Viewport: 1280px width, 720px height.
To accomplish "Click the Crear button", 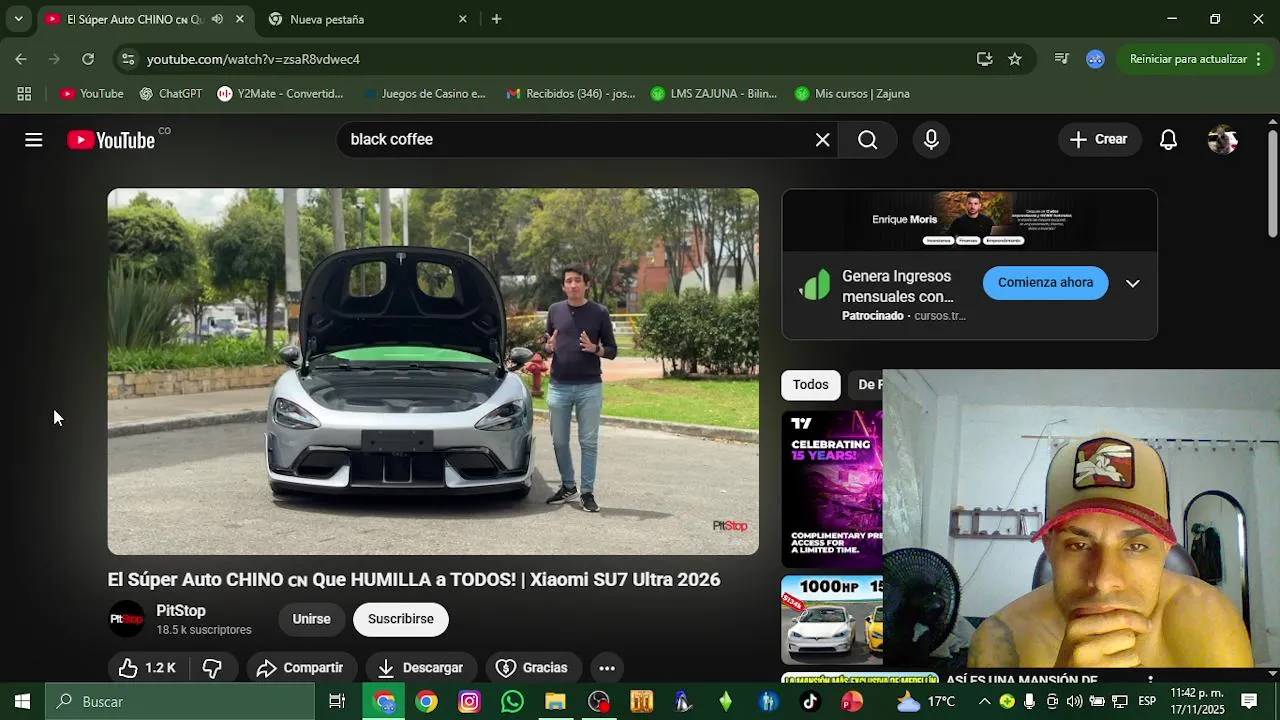I will [1098, 140].
